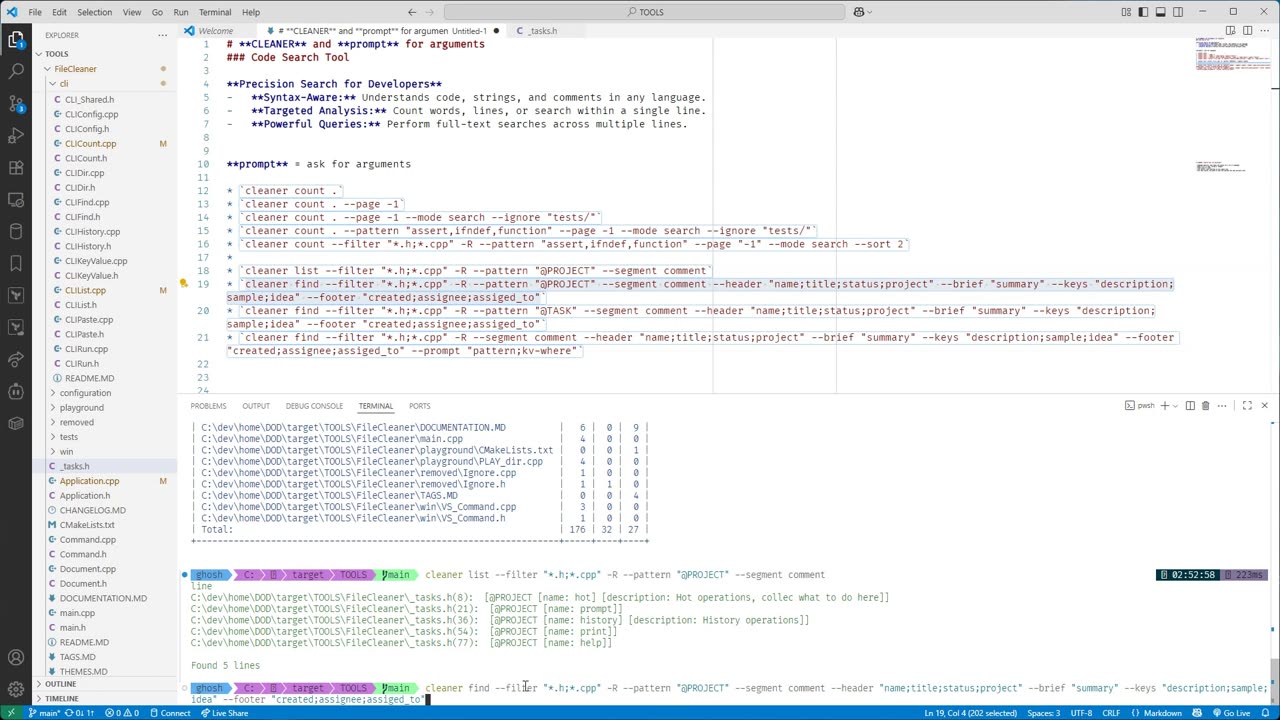
Task: Start Go Live server
Action: (1230, 713)
